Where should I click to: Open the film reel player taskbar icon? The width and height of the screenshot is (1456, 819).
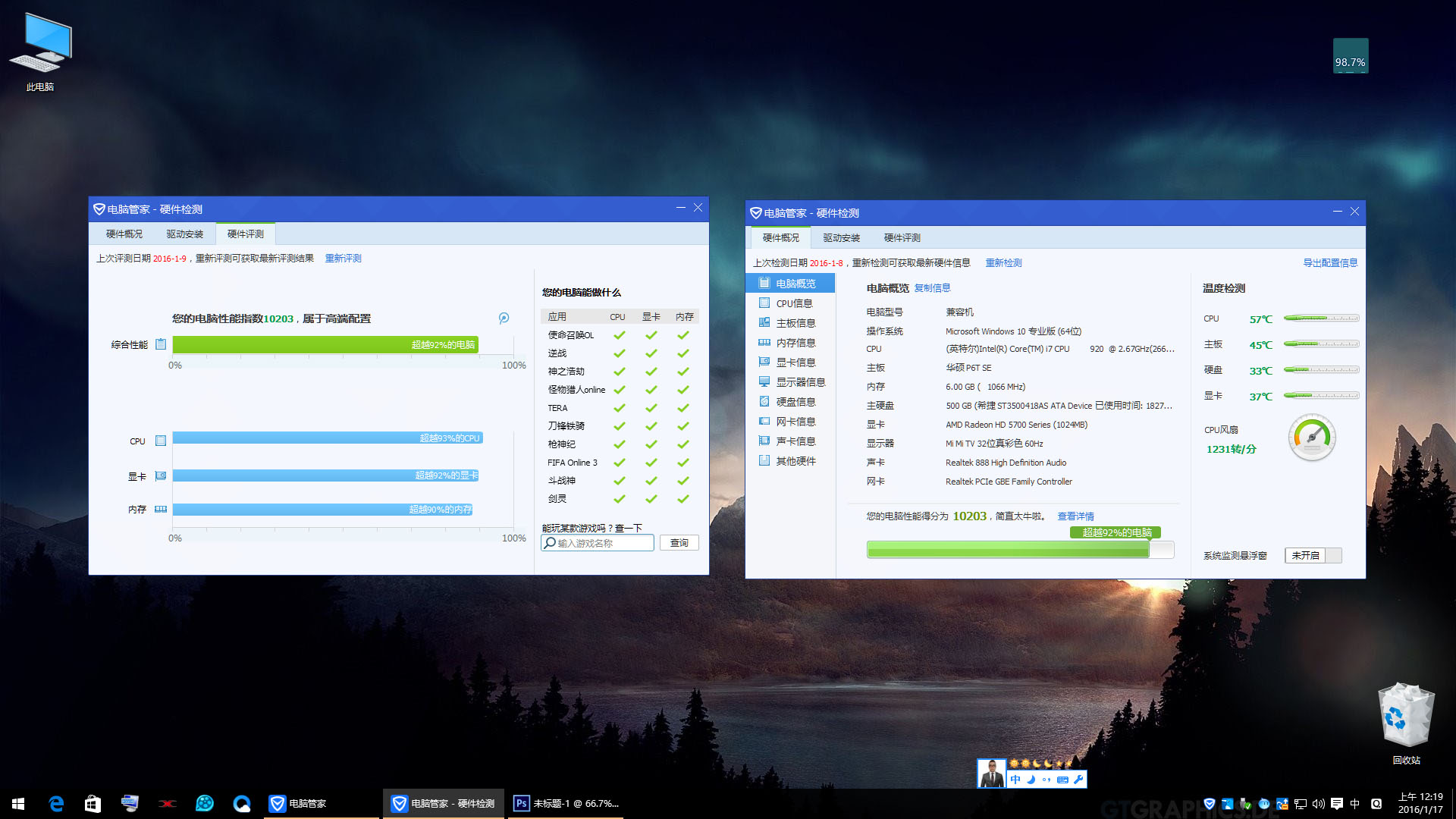click(204, 804)
